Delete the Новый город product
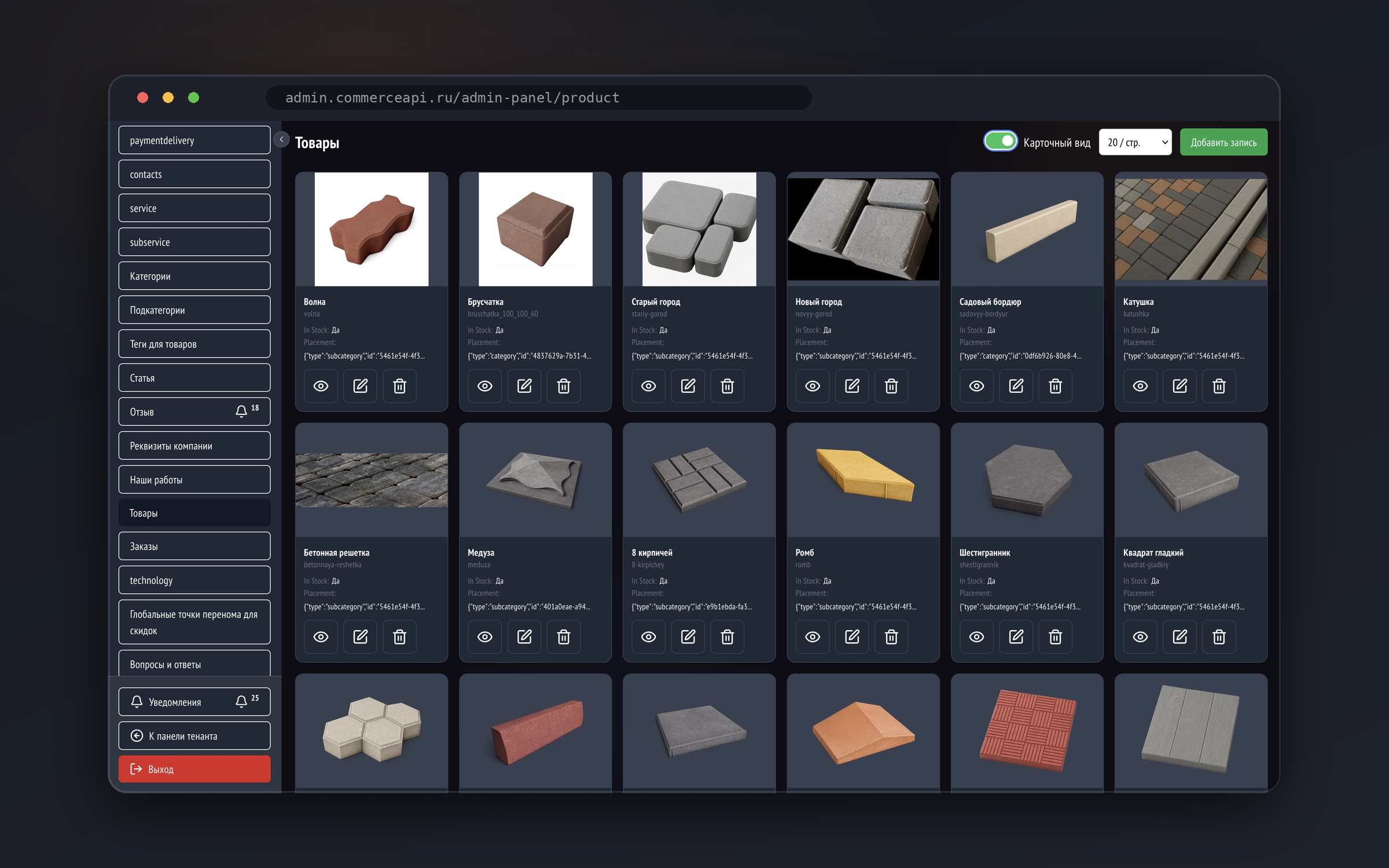Viewport: 1389px width, 868px height. coord(891,386)
